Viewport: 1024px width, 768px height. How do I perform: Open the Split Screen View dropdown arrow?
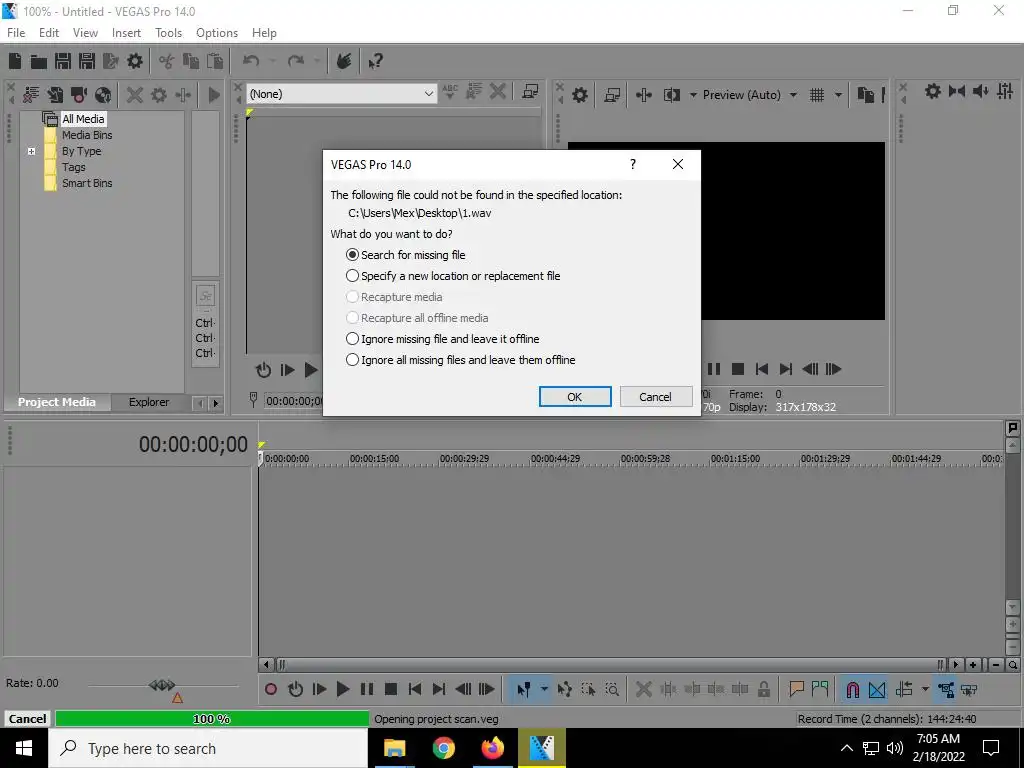tap(693, 95)
